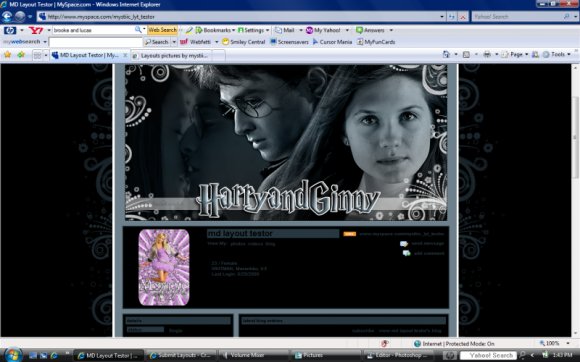Screen dimensions: 580x362
Task: Click the Favorites Center star icon
Action: pyautogui.click(x=7, y=55)
